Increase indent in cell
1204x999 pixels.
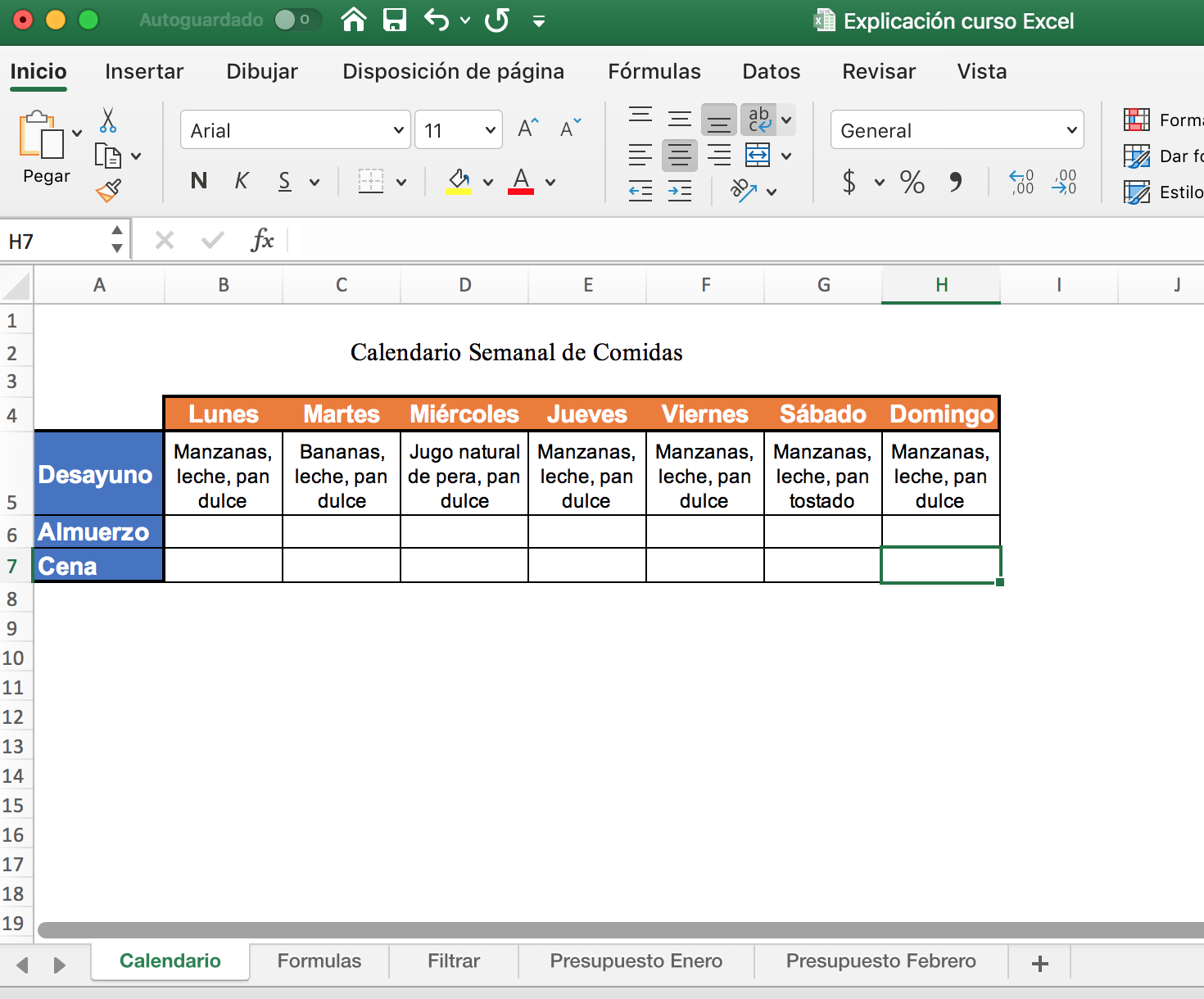tap(680, 192)
